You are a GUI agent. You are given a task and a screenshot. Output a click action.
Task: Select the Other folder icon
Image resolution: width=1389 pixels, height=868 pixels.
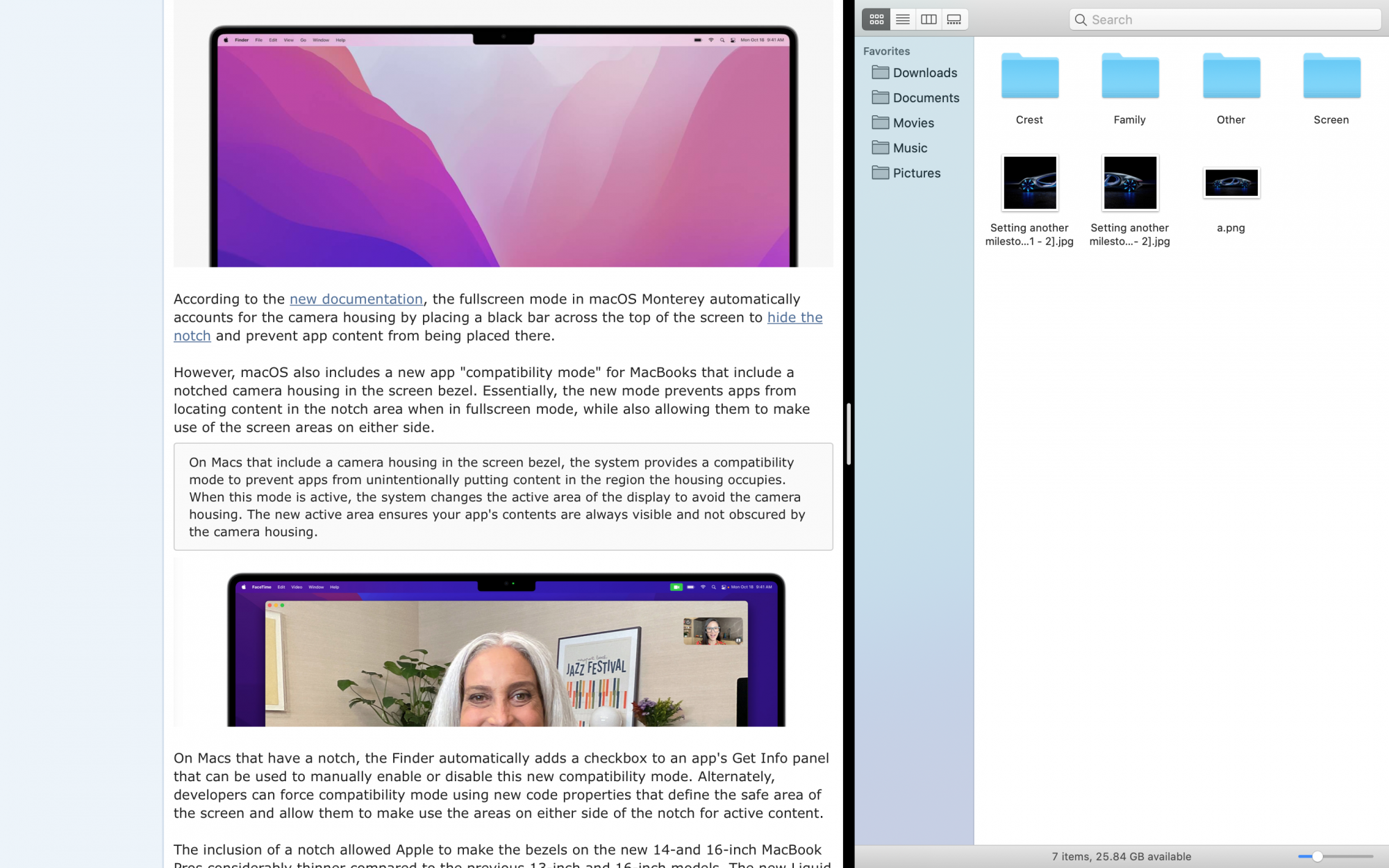[x=1231, y=76]
